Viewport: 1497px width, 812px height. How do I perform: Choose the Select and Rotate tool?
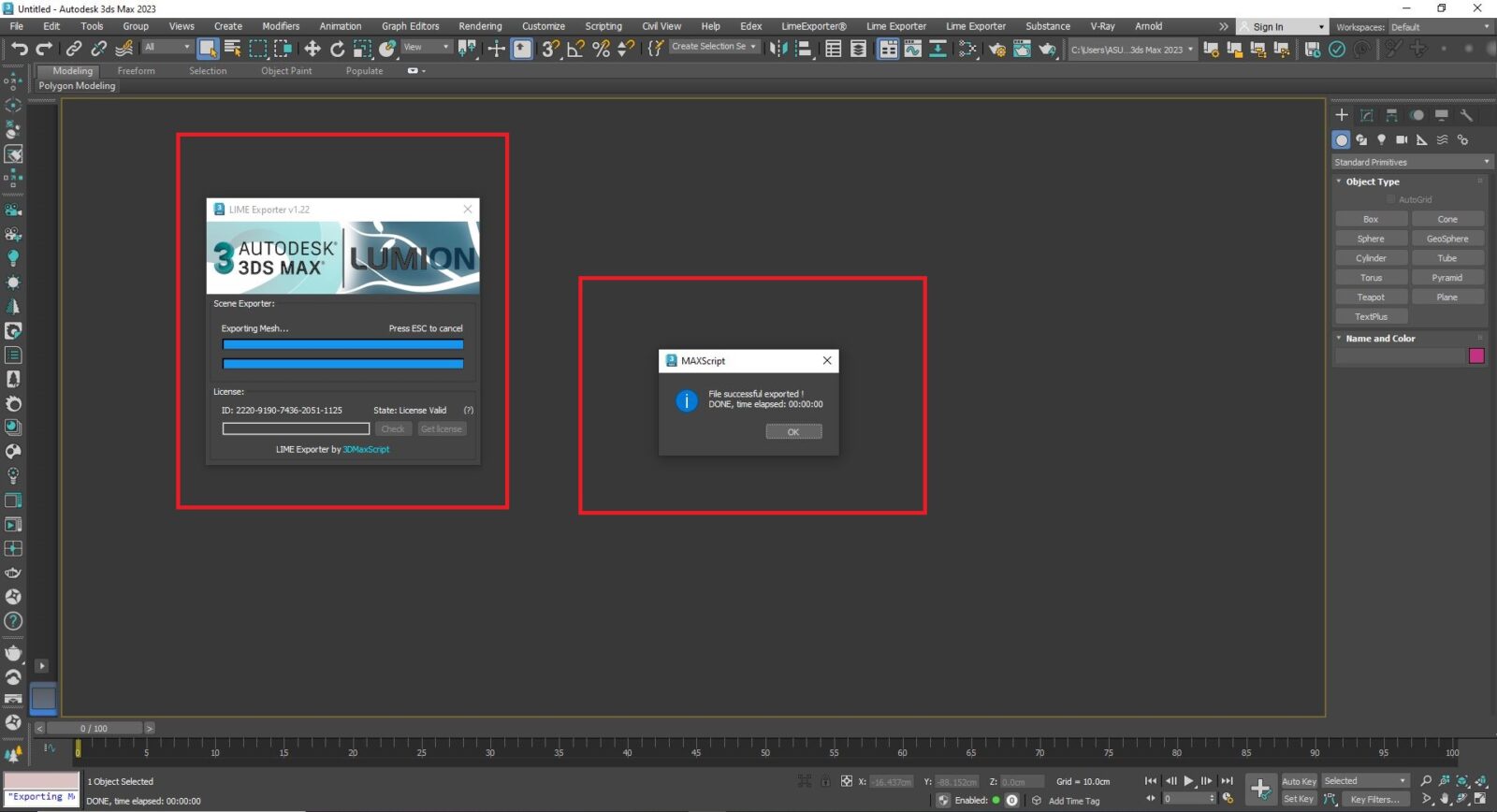point(337,49)
